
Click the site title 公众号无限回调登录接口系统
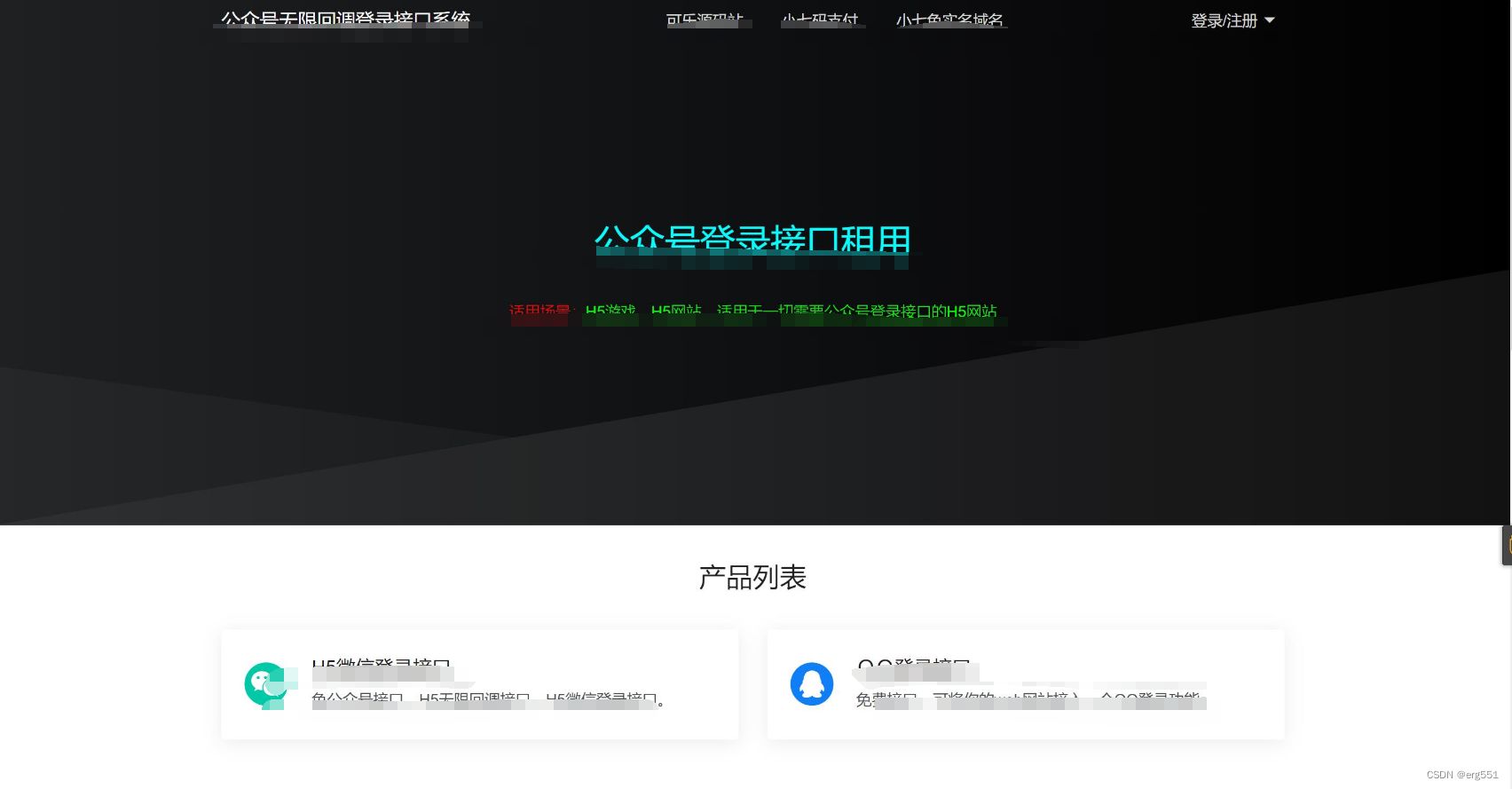(x=345, y=20)
